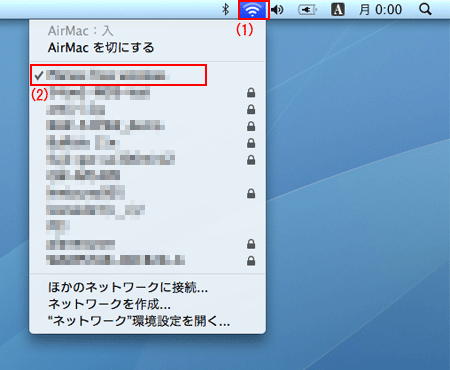Click the volume speaker icon
This screenshot has width=450, height=370.
coord(277,10)
